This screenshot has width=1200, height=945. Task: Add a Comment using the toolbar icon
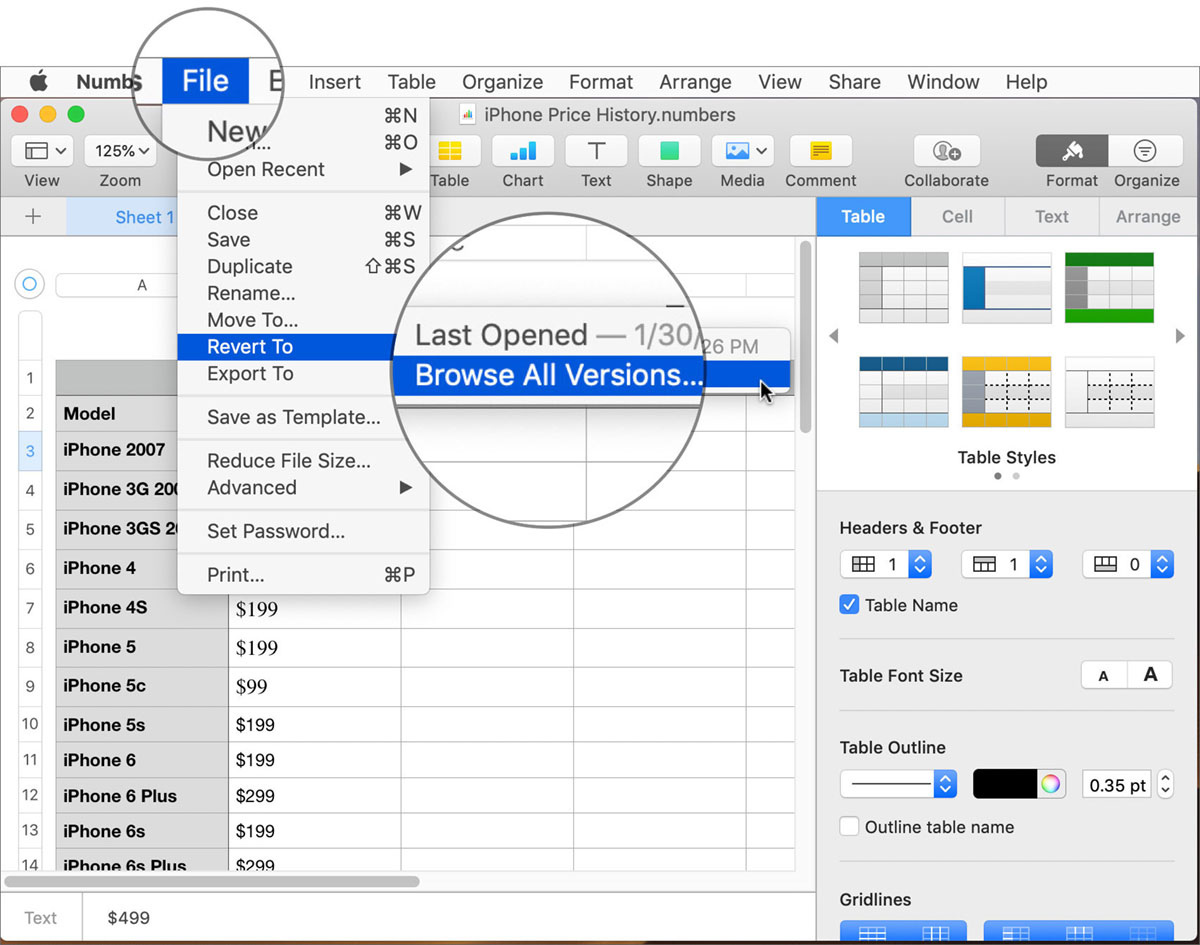pos(820,152)
